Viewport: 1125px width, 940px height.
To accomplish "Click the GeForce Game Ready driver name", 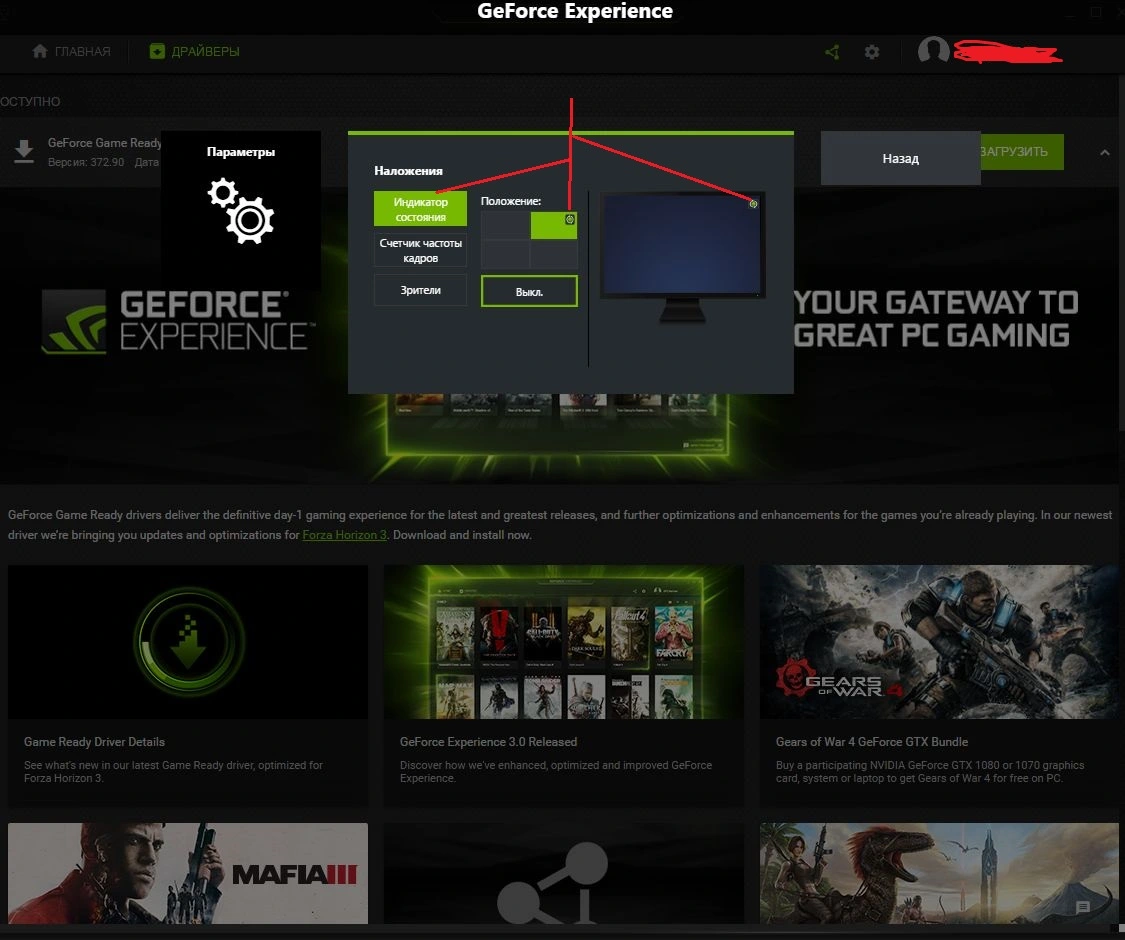I will 105,143.
